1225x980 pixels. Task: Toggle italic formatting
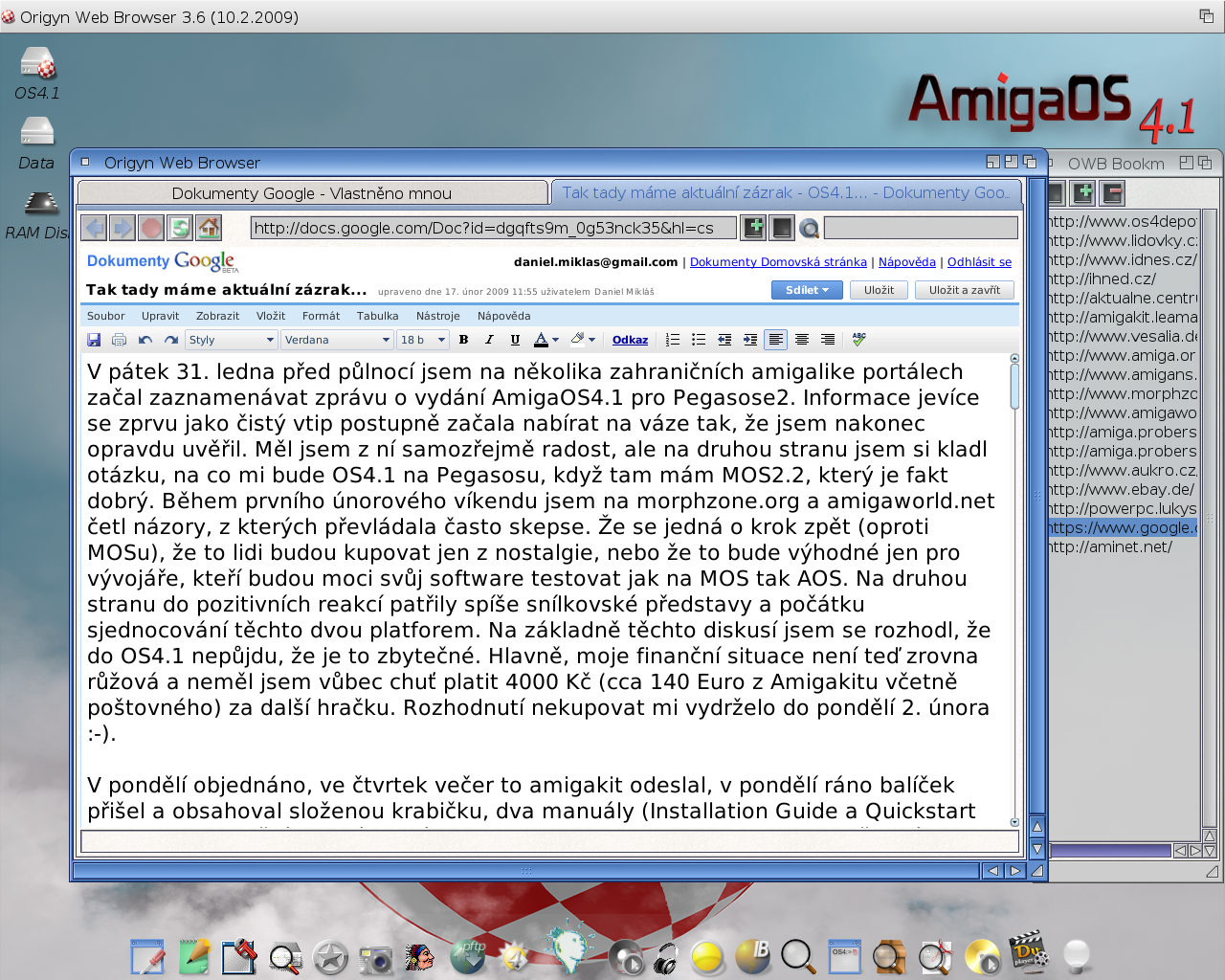tap(489, 340)
